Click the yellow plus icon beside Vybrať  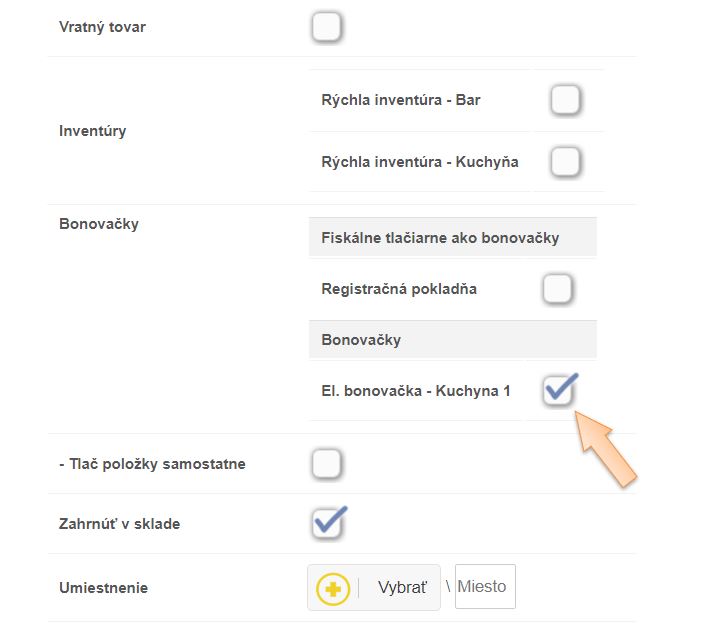[x=333, y=588]
